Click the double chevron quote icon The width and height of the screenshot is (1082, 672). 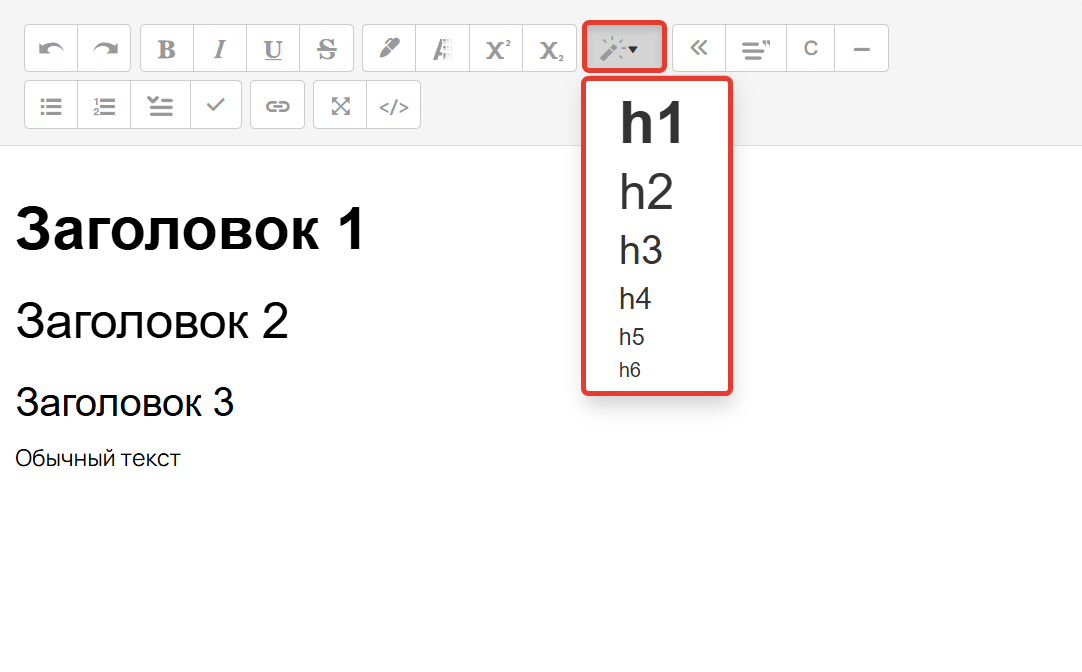click(699, 48)
